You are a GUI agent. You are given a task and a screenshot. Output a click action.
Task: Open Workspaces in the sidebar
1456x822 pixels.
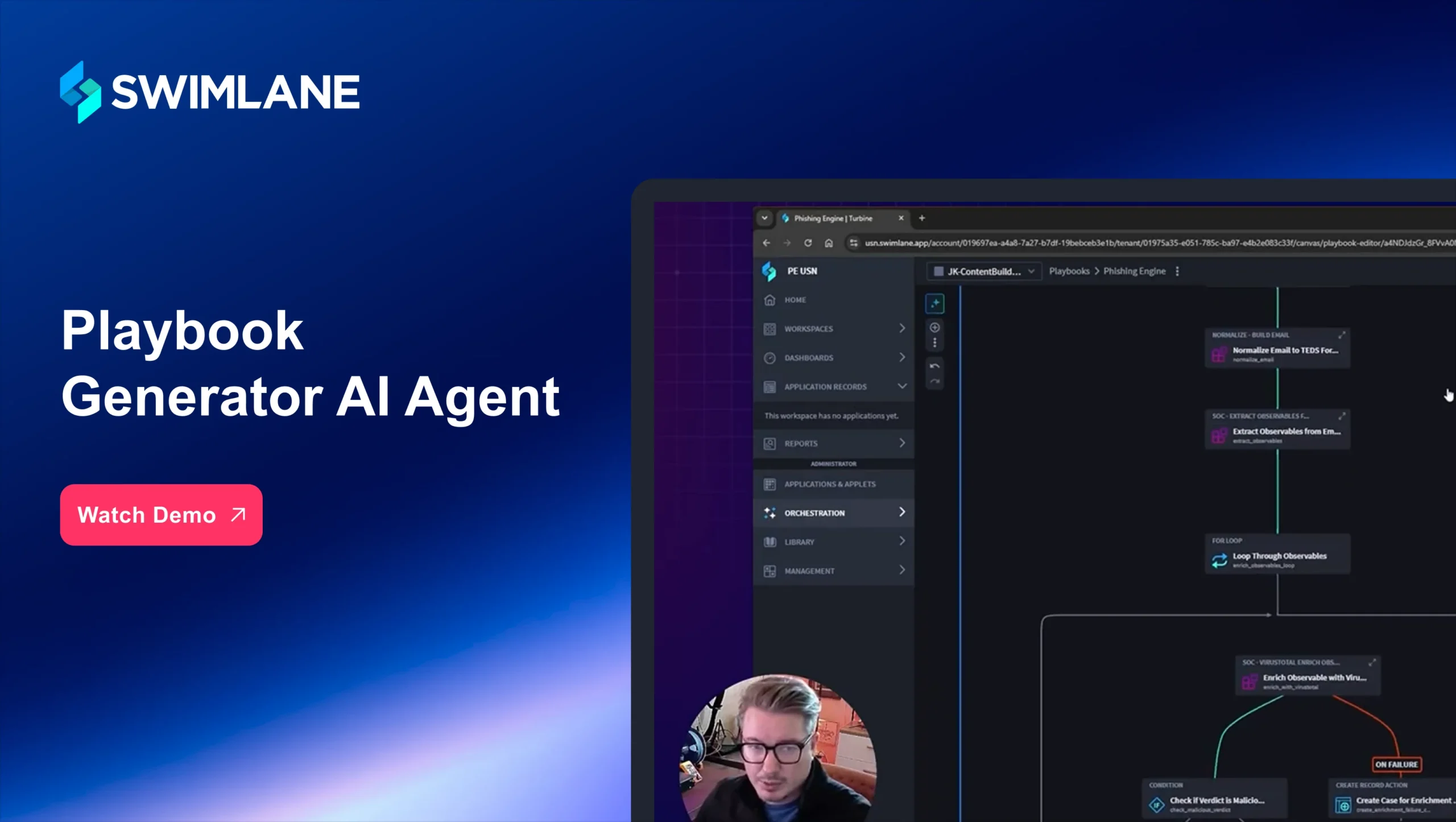833,329
